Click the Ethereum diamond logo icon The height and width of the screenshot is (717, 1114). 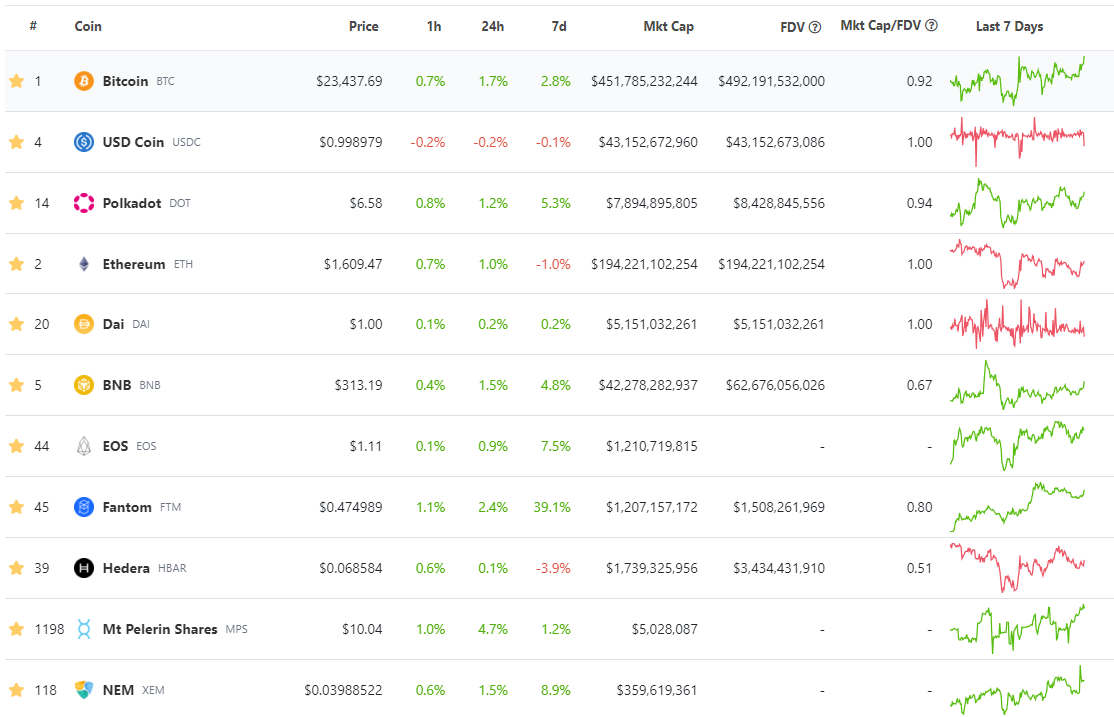84,264
